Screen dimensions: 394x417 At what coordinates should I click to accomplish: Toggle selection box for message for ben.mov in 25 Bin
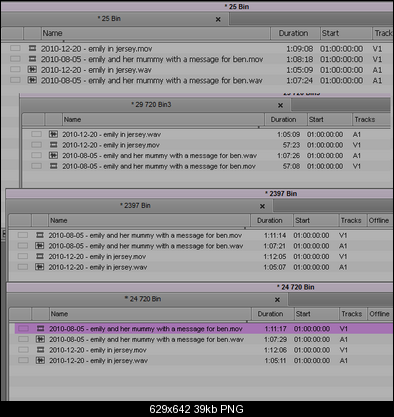pyautogui.click(x=15, y=59)
